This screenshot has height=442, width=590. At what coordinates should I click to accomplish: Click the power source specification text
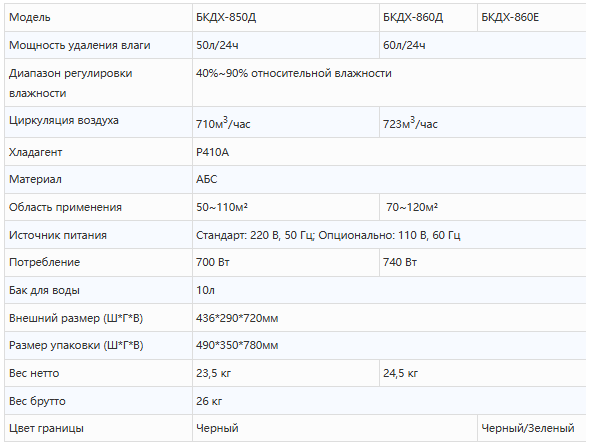pos(328,235)
